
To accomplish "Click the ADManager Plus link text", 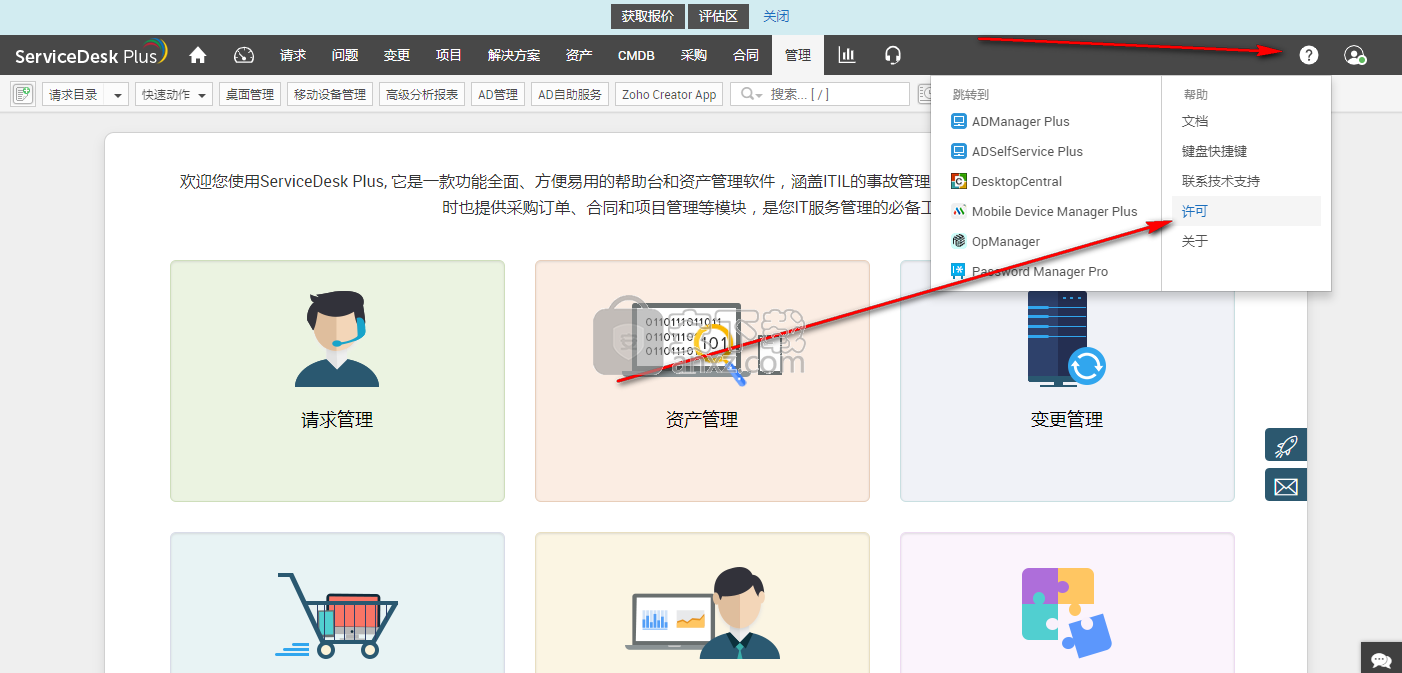I will [x=1021, y=121].
